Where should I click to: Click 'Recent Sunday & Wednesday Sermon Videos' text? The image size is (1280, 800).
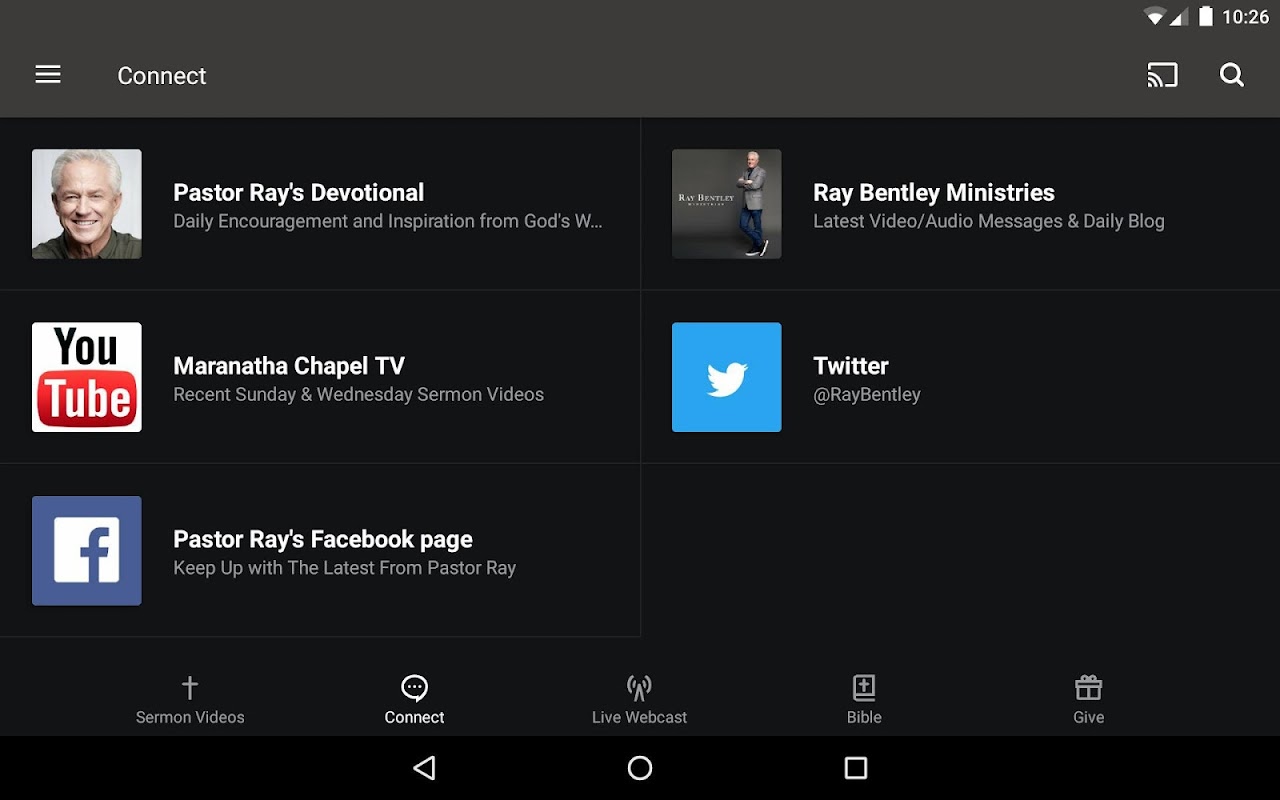tap(359, 394)
